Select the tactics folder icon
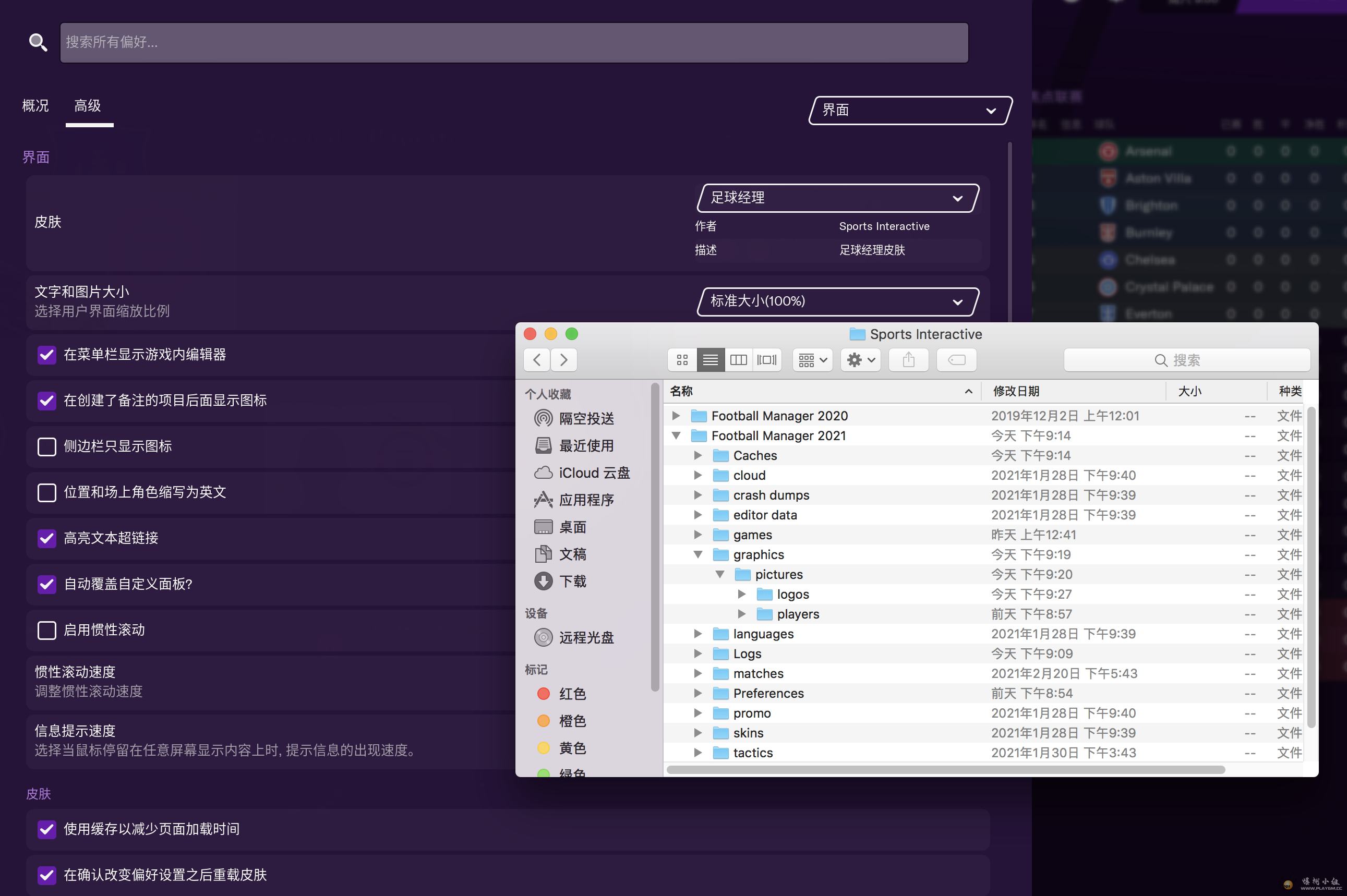 click(x=720, y=753)
